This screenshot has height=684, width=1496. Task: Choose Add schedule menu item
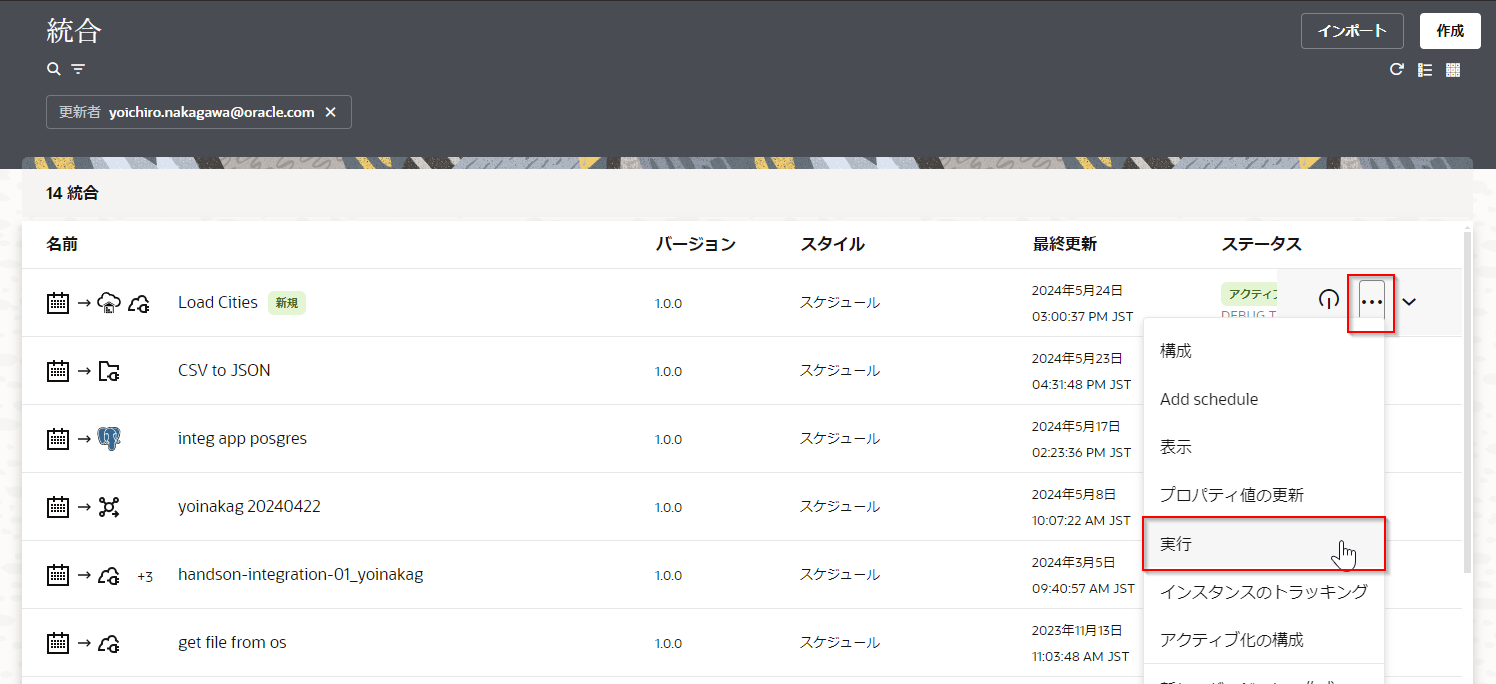coord(1209,399)
